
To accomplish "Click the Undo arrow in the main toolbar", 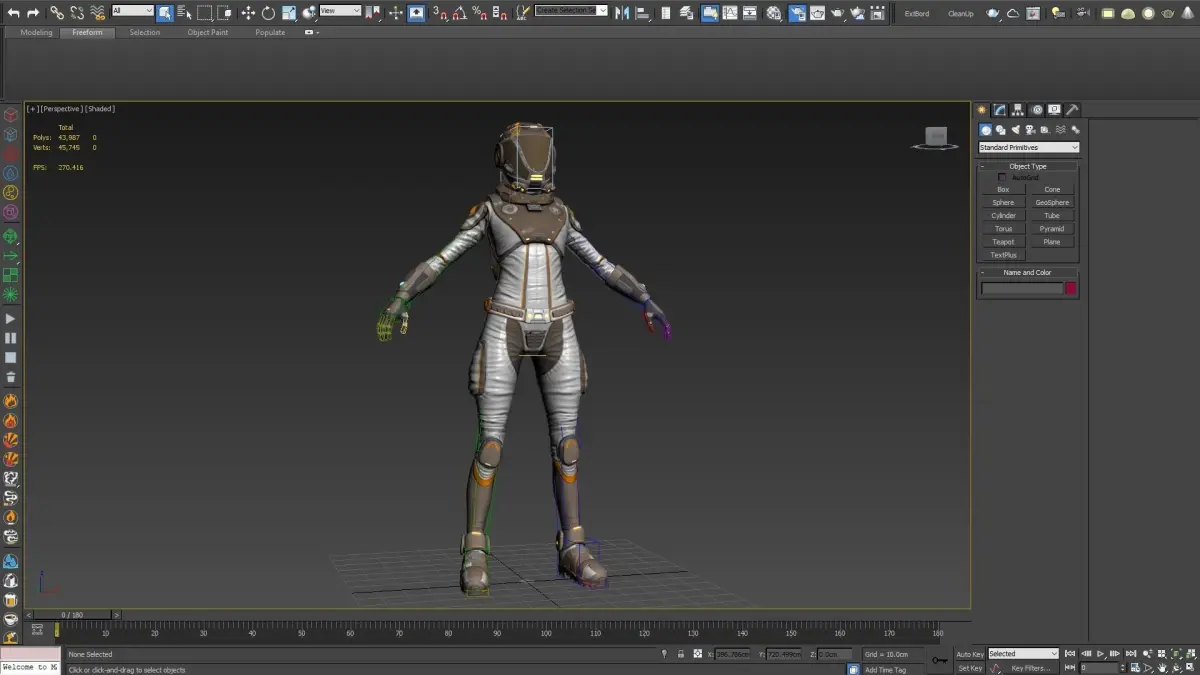I will coord(13,13).
